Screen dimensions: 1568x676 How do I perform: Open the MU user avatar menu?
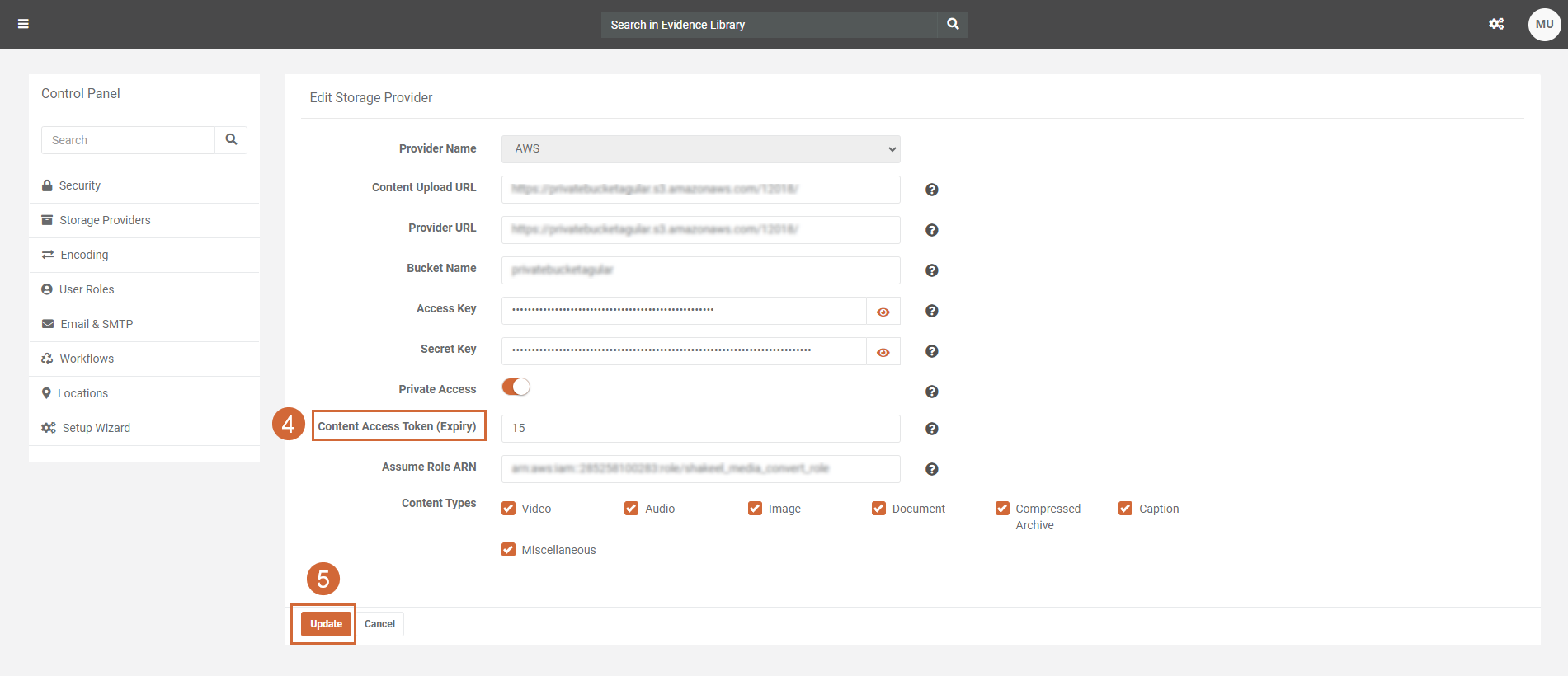click(x=1544, y=24)
